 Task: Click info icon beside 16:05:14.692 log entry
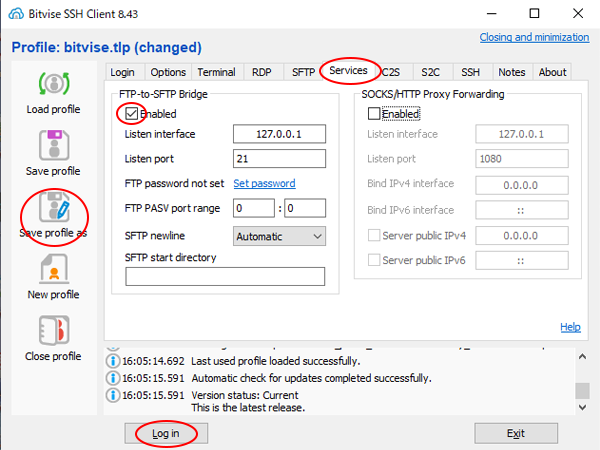coord(112,361)
